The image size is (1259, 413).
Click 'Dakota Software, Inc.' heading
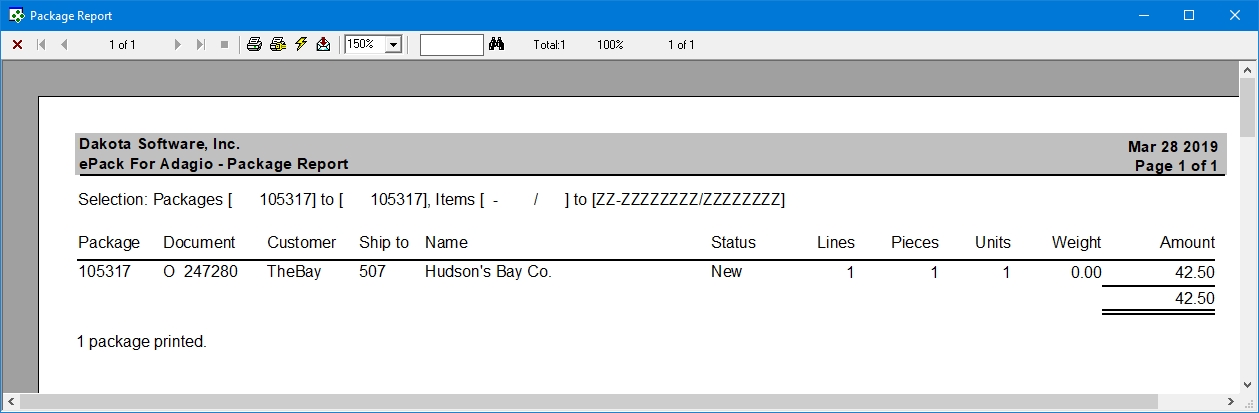[x=159, y=144]
